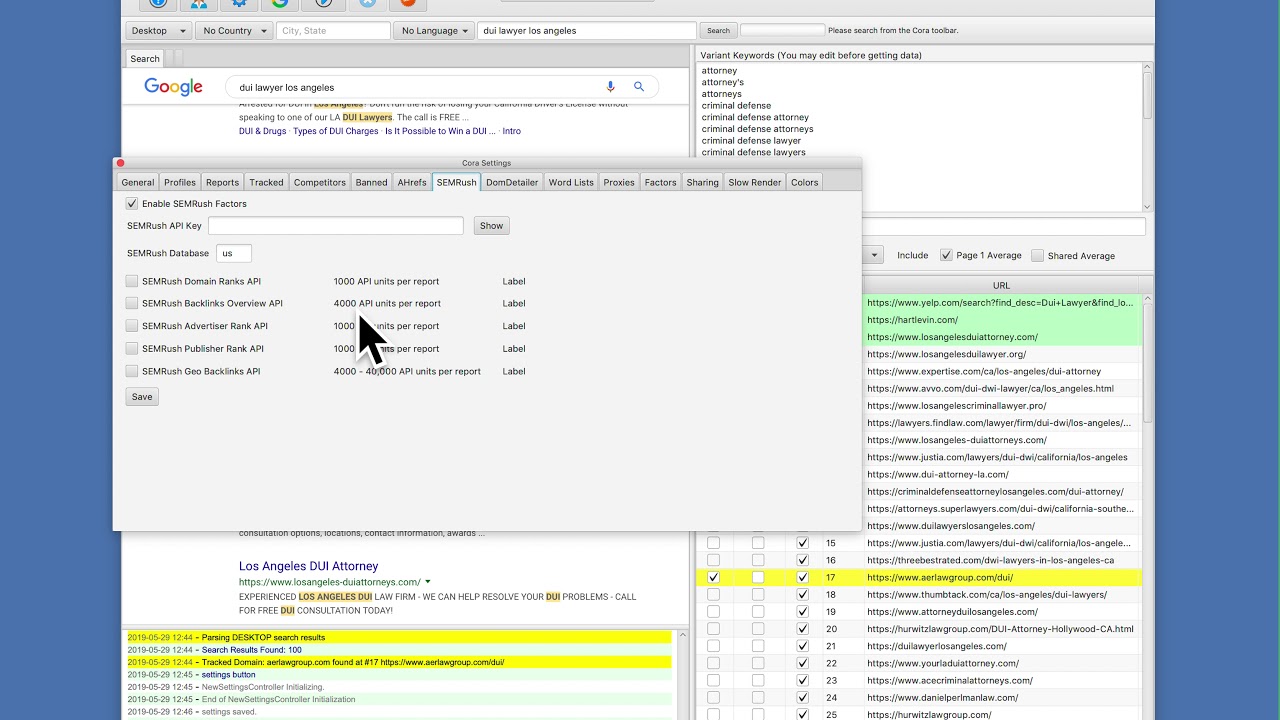1280x720 pixels.
Task: Click the Cora keyword field with dui lawyer los angeles
Action: point(587,31)
